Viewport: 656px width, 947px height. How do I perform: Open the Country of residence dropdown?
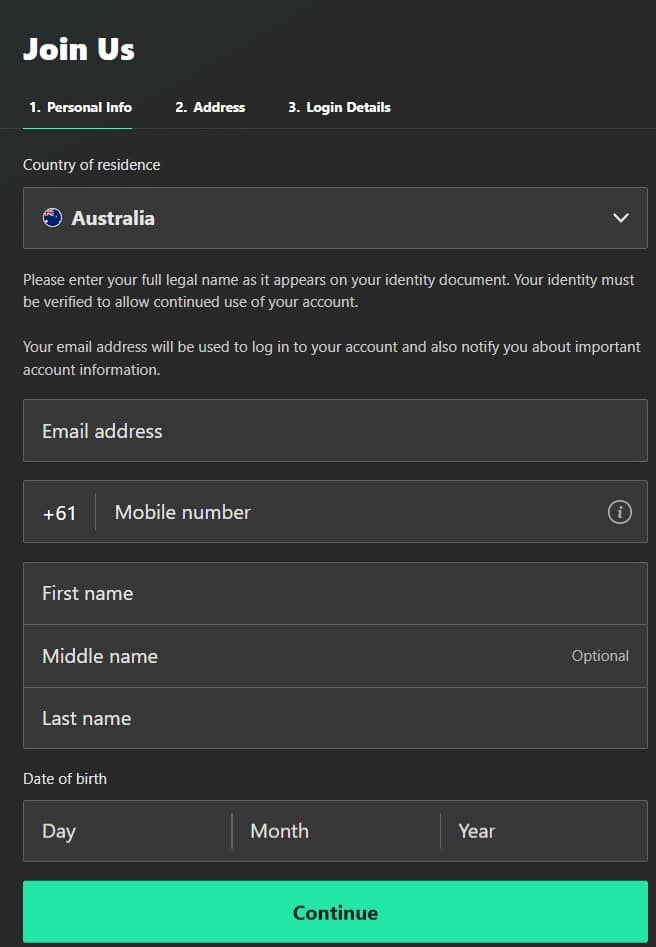pyautogui.click(x=335, y=217)
